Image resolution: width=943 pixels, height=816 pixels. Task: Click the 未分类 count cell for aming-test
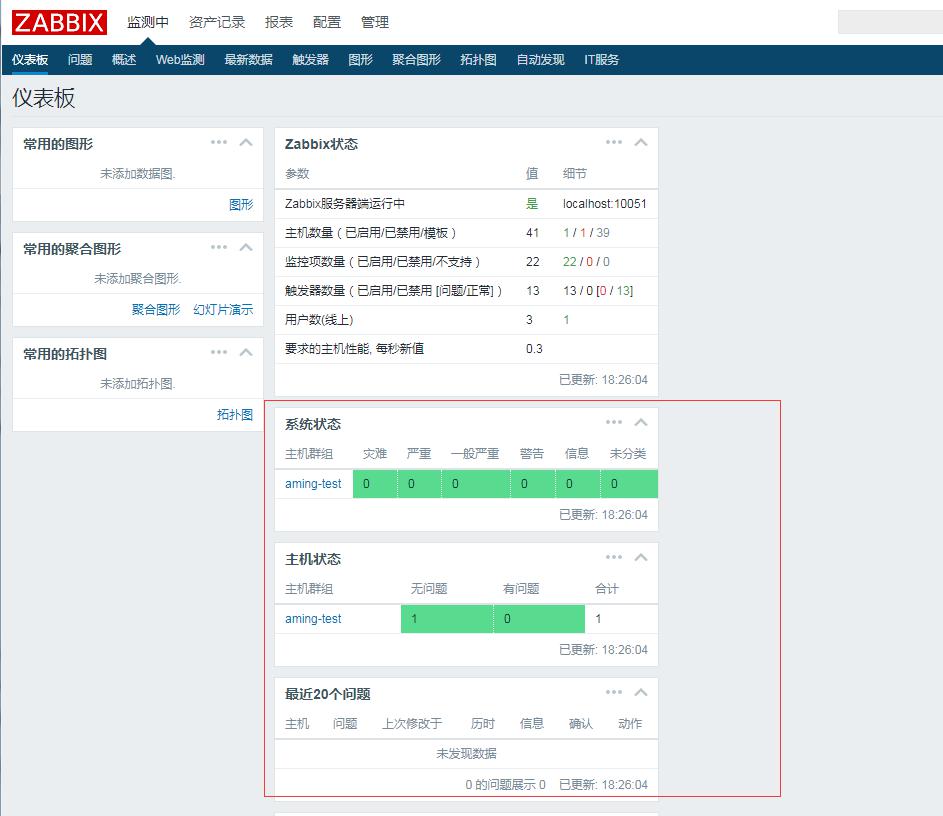[x=629, y=483]
